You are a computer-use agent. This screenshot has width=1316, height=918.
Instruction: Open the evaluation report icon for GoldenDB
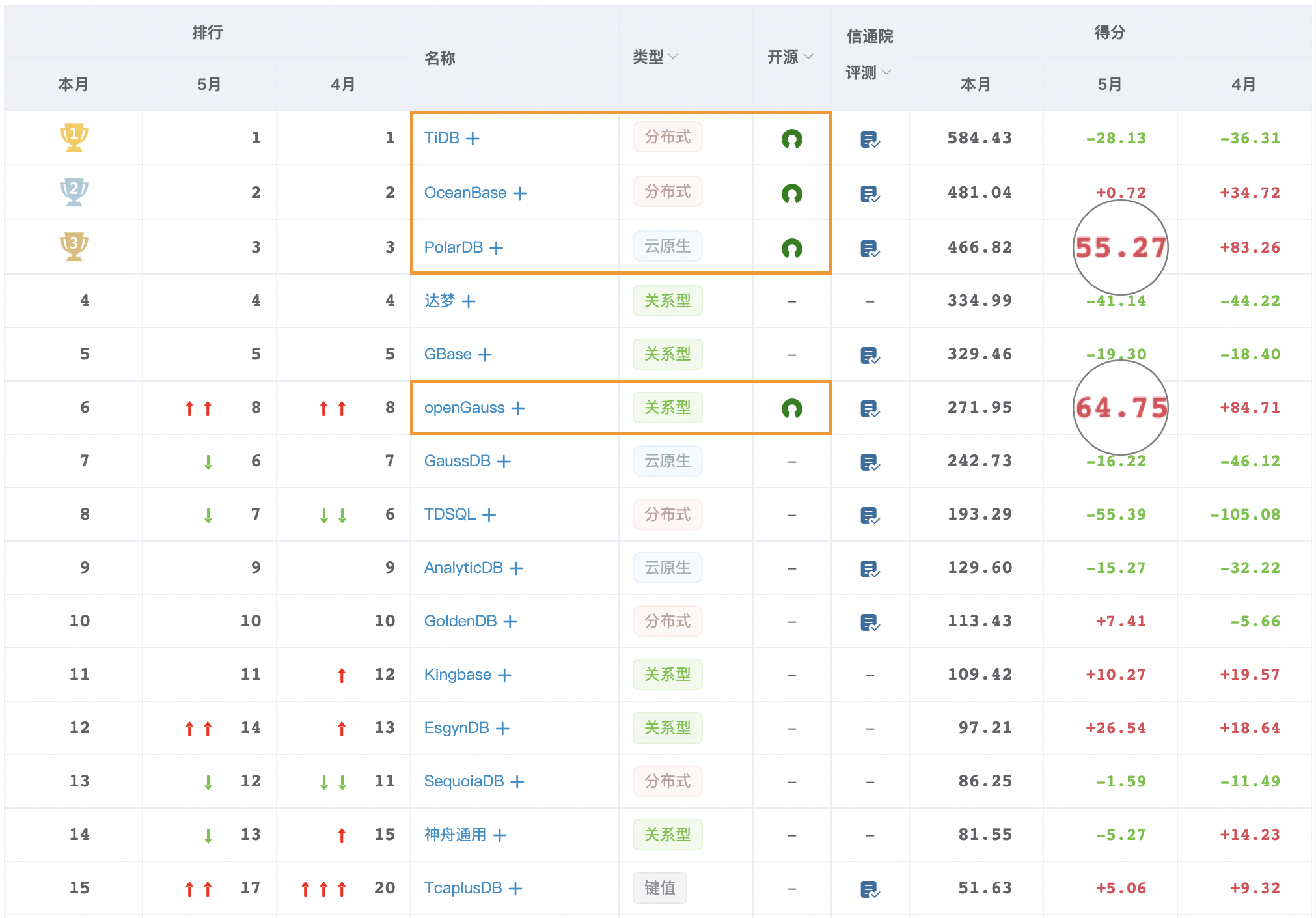(870, 622)
